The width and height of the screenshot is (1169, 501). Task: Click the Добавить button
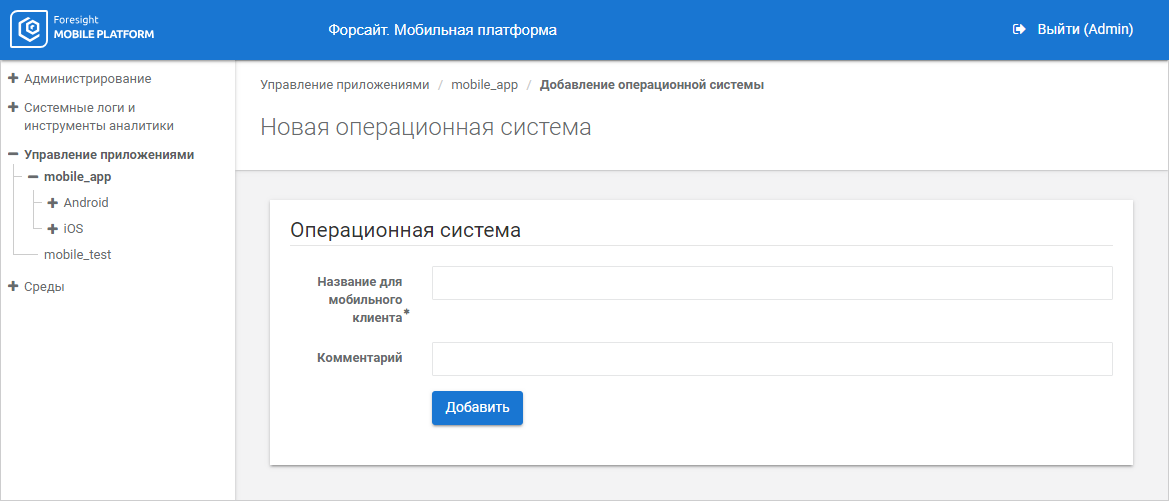tap(477, 408)
